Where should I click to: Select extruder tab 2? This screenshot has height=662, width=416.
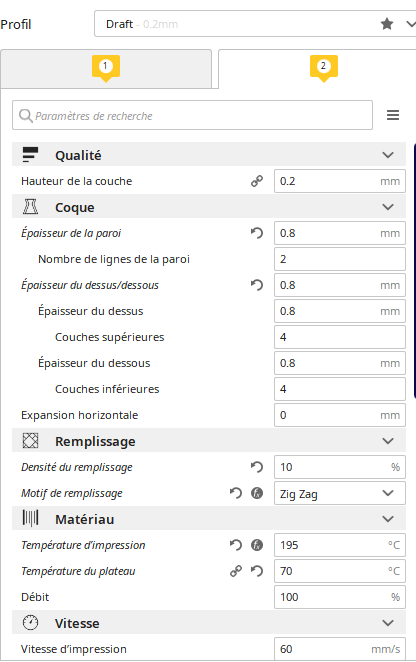(x=324, y=69)
